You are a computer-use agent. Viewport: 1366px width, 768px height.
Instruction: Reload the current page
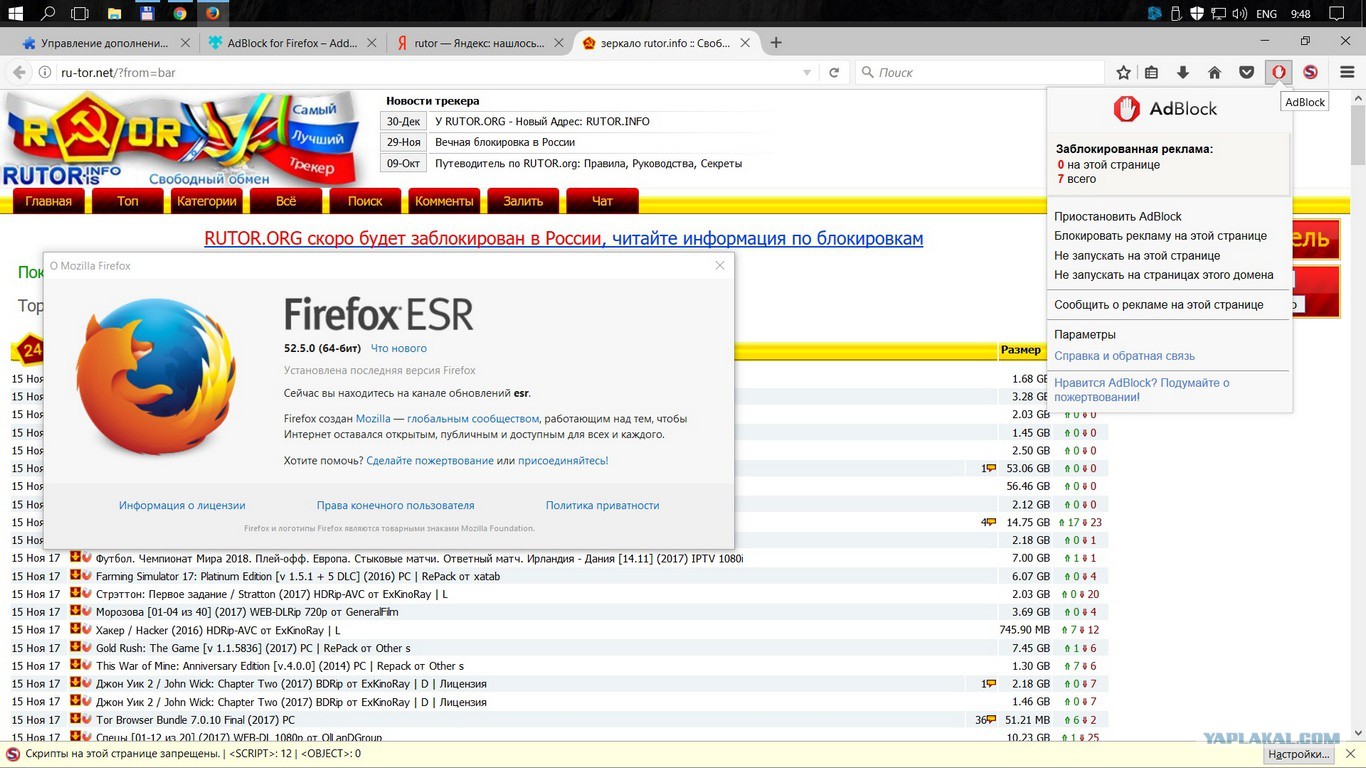(x=834, y=72)
